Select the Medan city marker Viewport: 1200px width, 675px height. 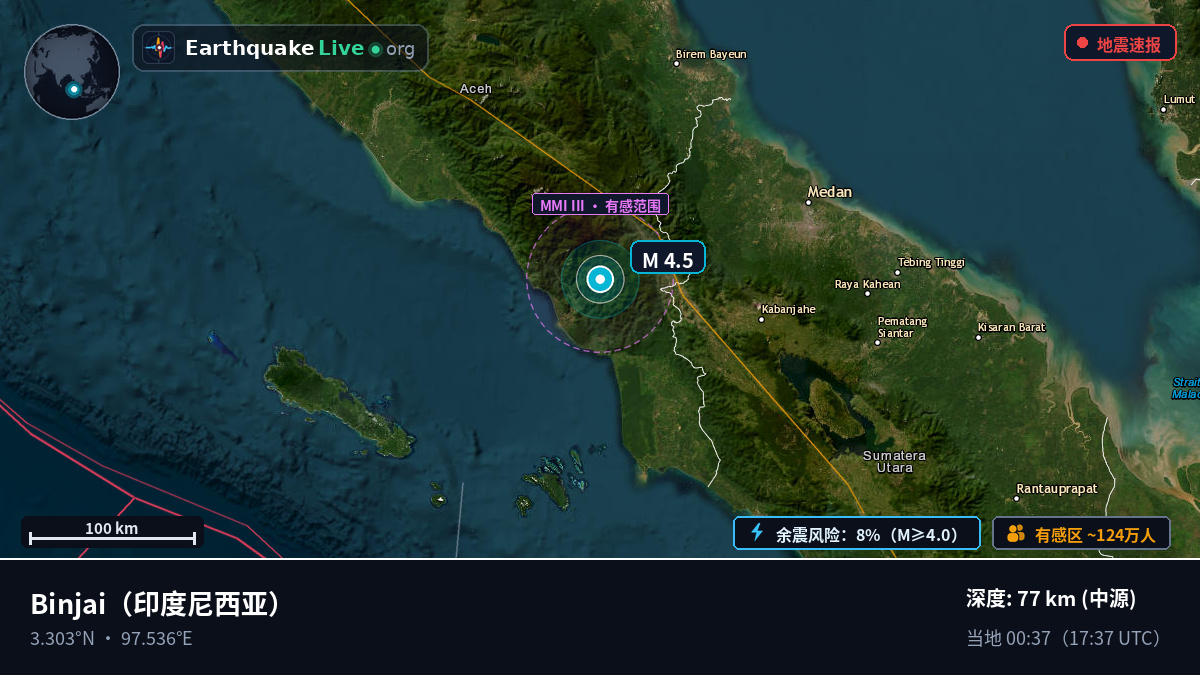[809, 202]
